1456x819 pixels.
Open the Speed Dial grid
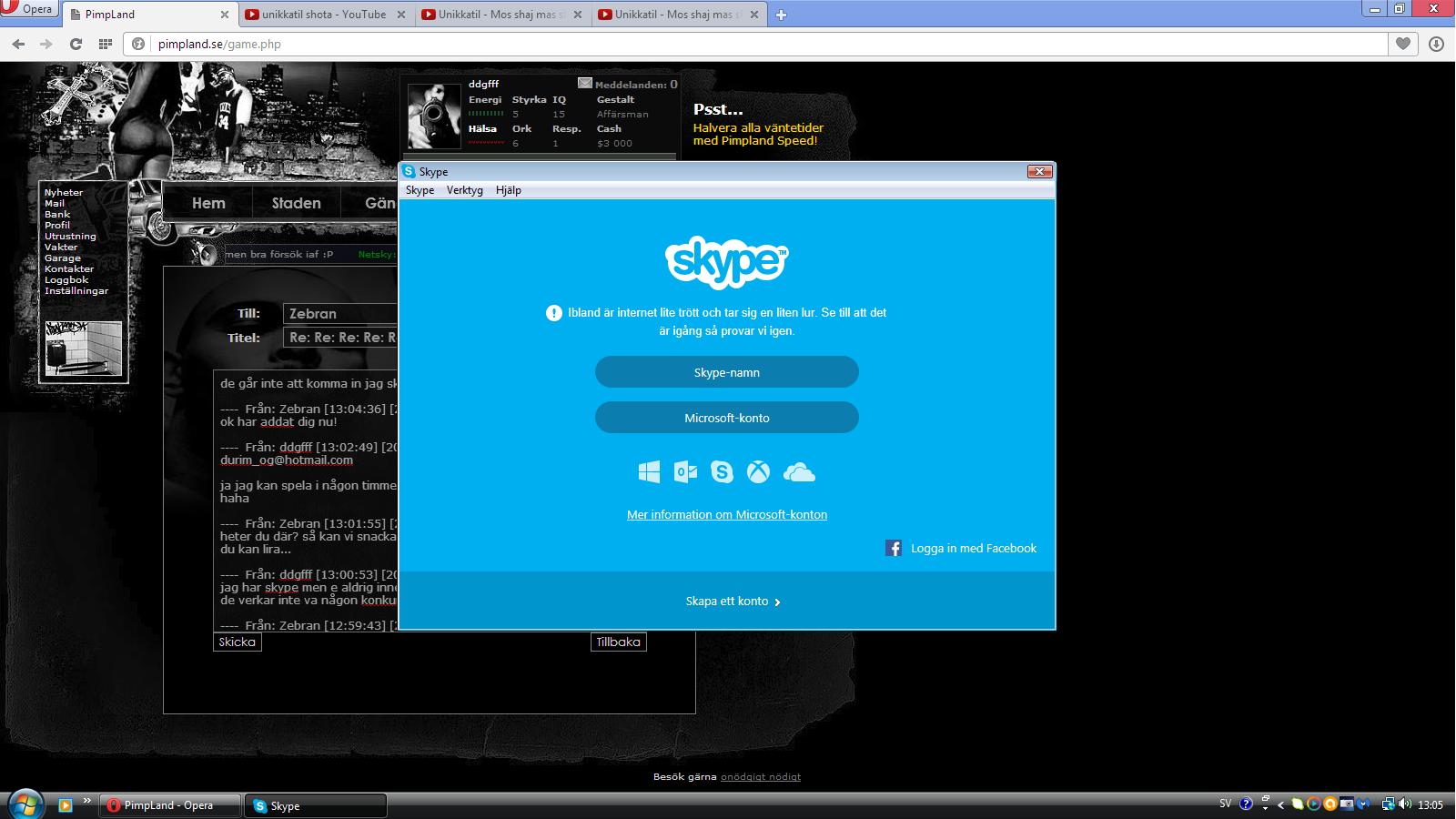(x=106, y=44)
